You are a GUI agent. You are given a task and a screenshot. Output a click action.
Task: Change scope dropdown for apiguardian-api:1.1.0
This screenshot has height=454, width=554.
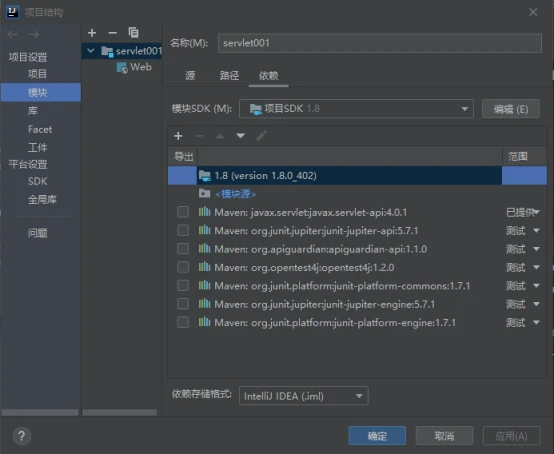523,249
